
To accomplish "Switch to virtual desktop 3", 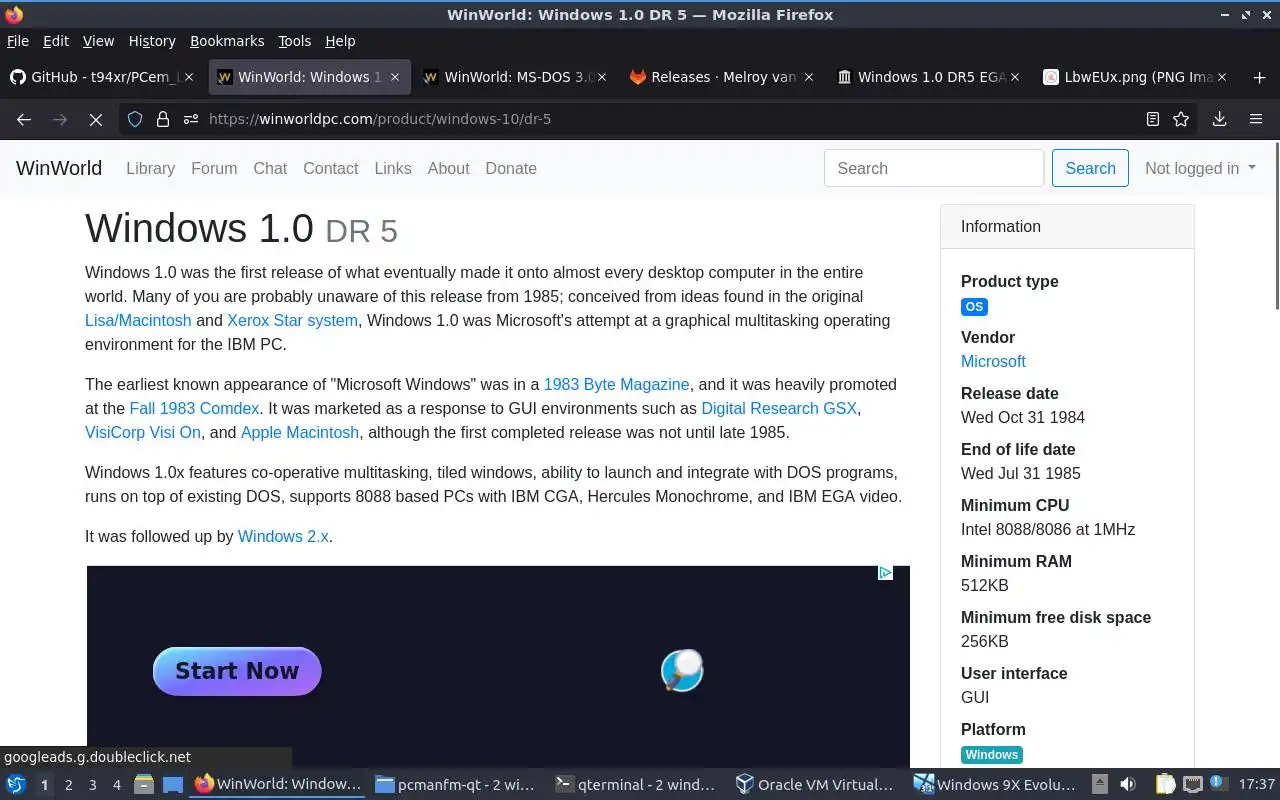I will pos(92,785).
